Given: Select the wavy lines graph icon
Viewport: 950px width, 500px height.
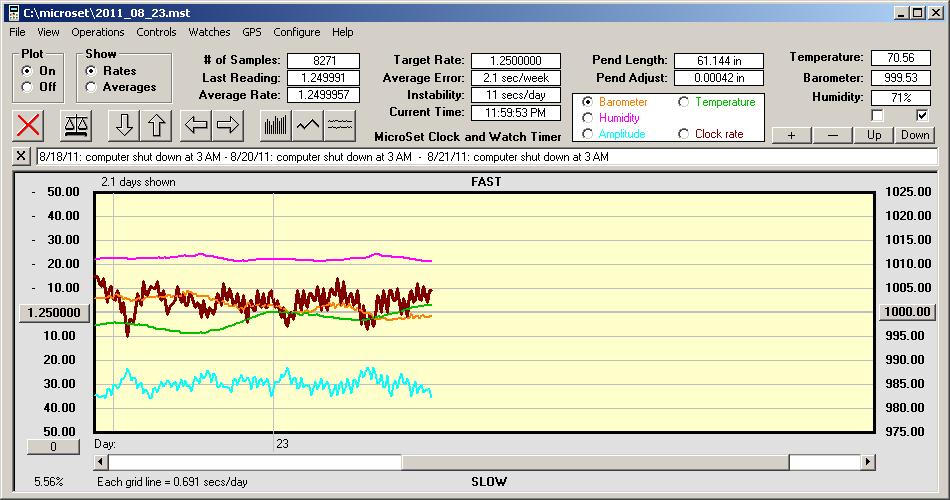Looking at the screenshot, I should pyautogui.click(x=340, y=125).
